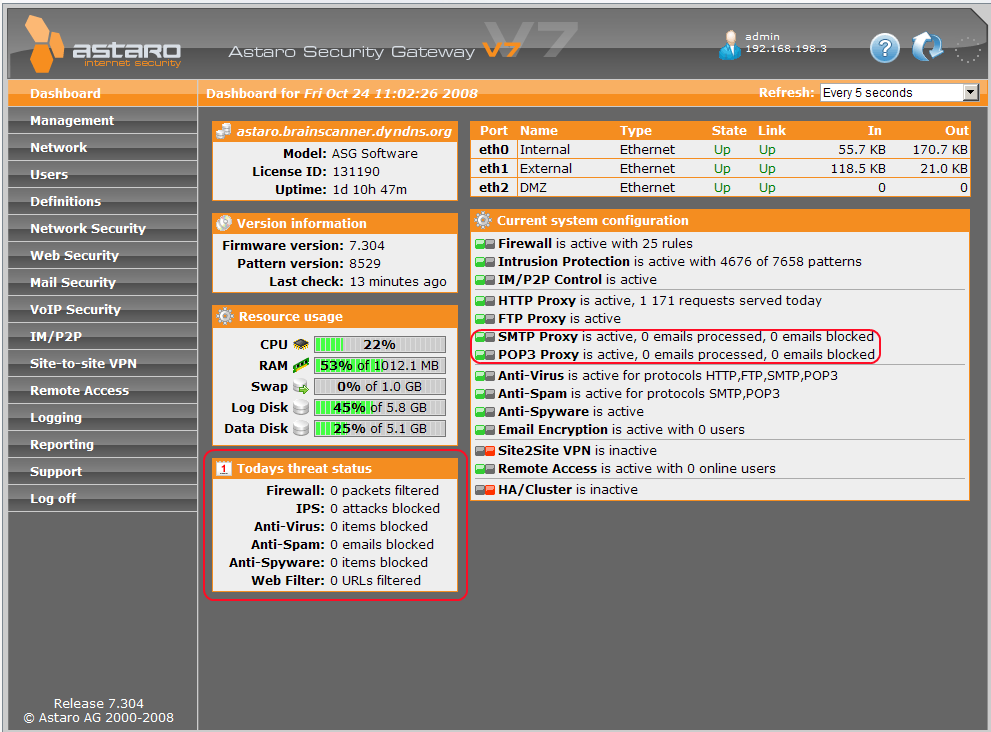Screen dimensions: 991x732
Task: Click the reload arrows icon in header
Action: pyautogui.click(x=927, y=47)
